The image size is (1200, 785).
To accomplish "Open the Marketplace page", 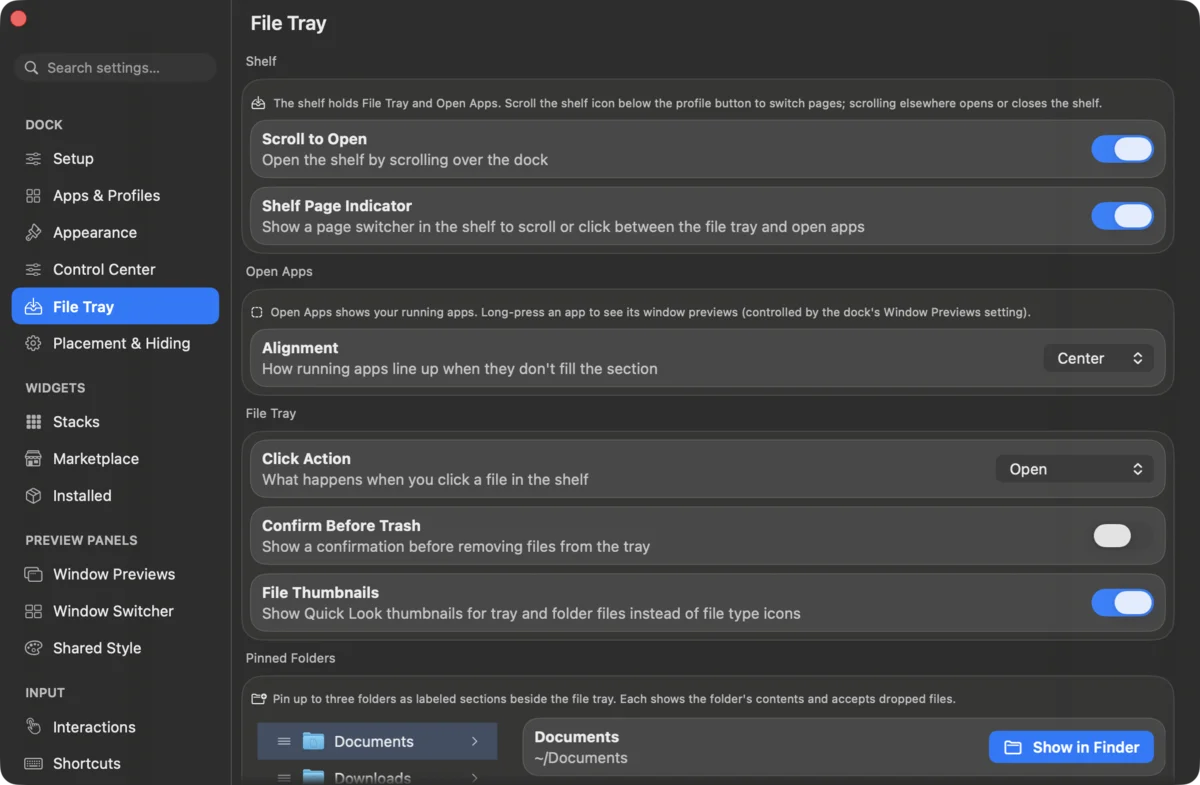I will pos(115,459).
